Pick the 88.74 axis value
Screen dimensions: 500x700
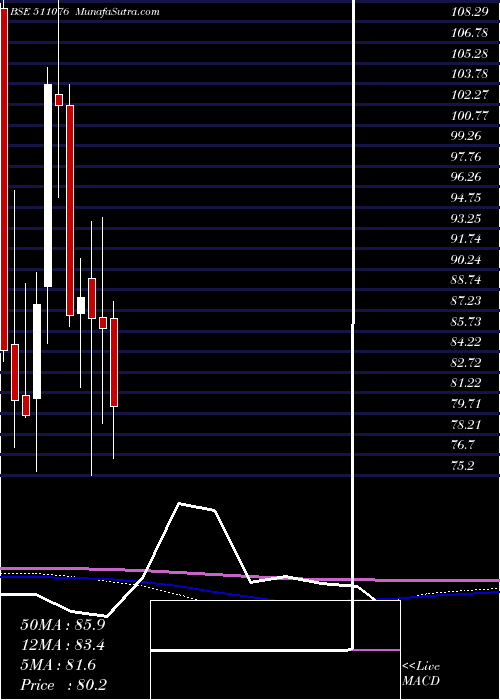pyautogui.click(x=466, y=280)
